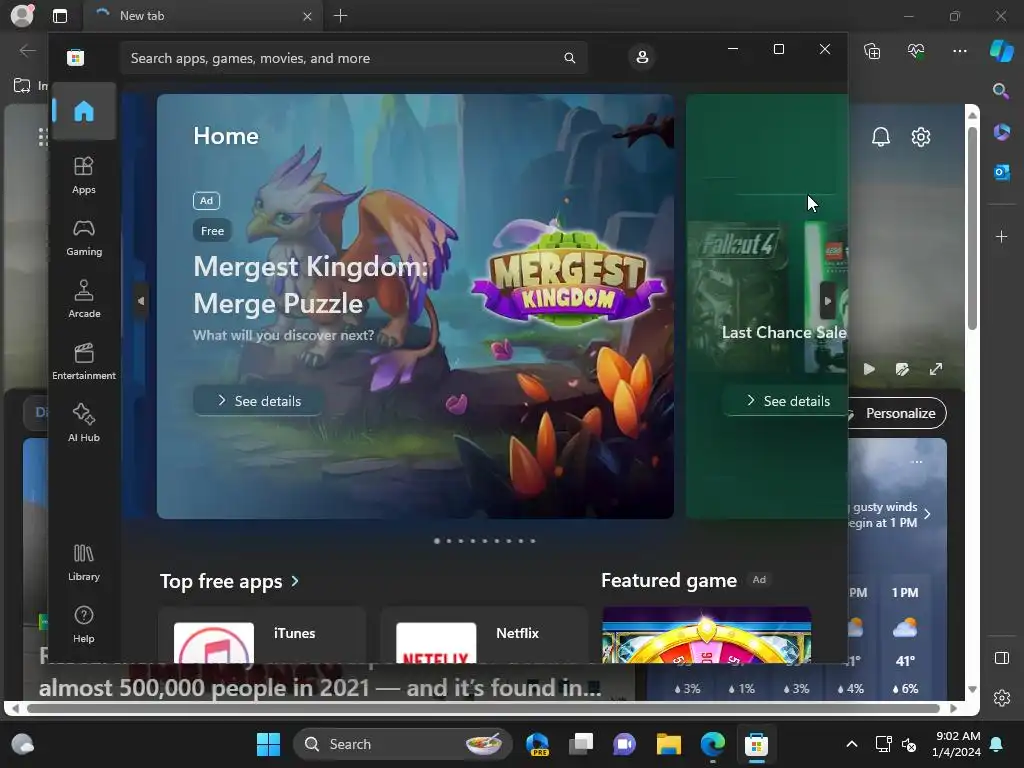Open the AI Hub section
This screenshot has width=1024, height=768.
84,423
